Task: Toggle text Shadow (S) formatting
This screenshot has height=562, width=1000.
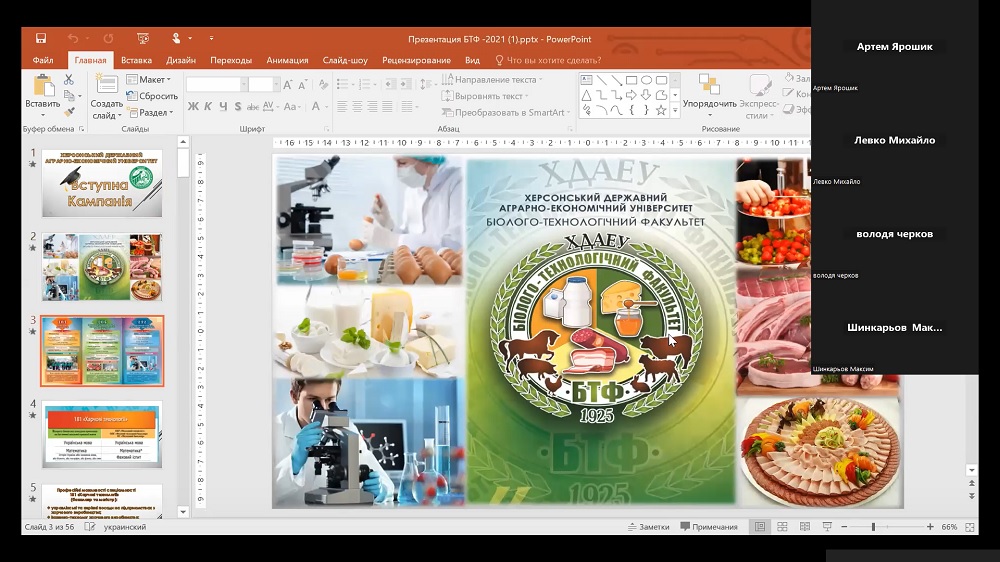Action: pos(237,107)
